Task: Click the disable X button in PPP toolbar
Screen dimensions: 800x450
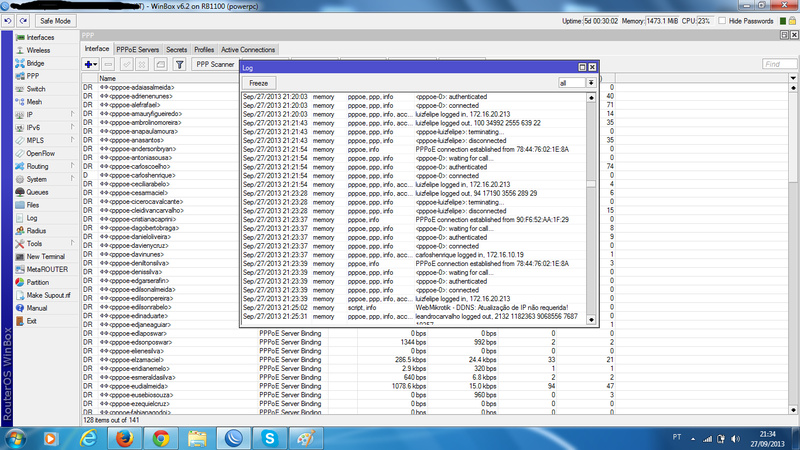Action: point(142,64)
